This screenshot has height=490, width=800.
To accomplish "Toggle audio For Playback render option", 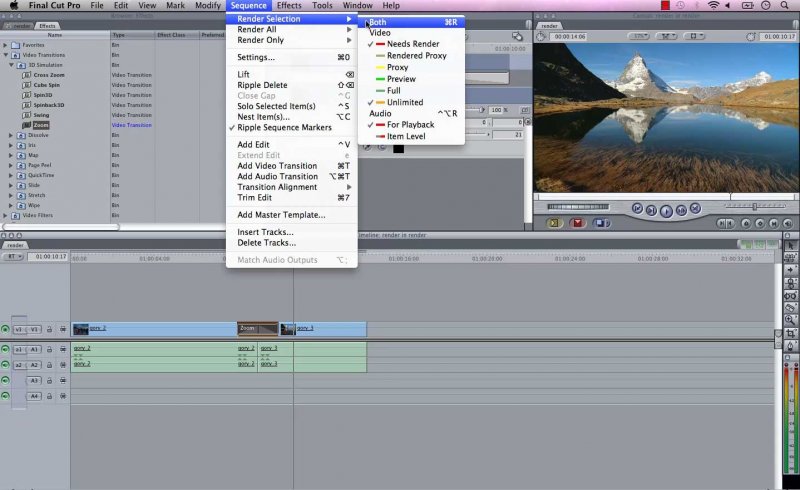I will 410,124.
